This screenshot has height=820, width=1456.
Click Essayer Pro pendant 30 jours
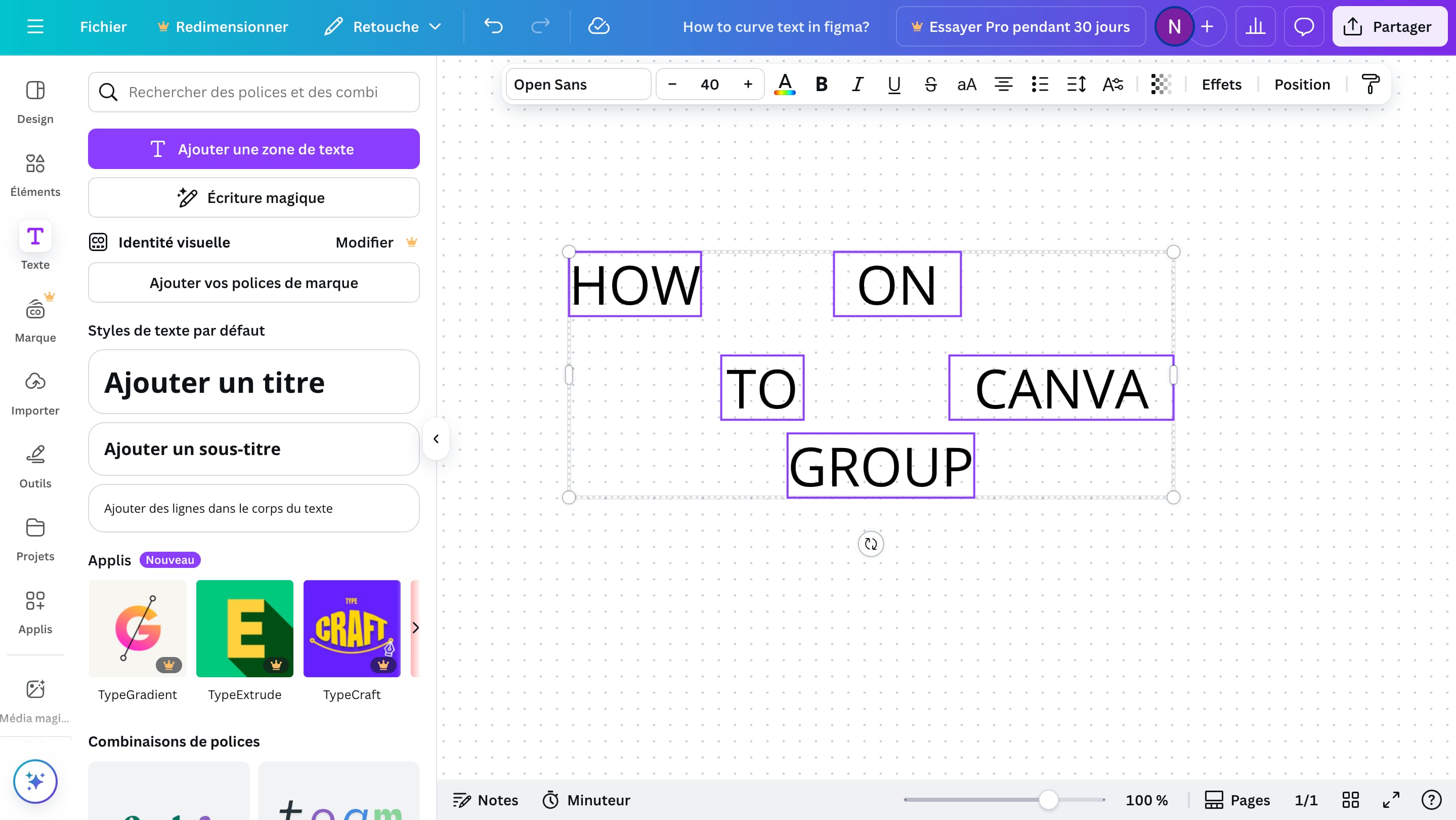point(1021,27)
